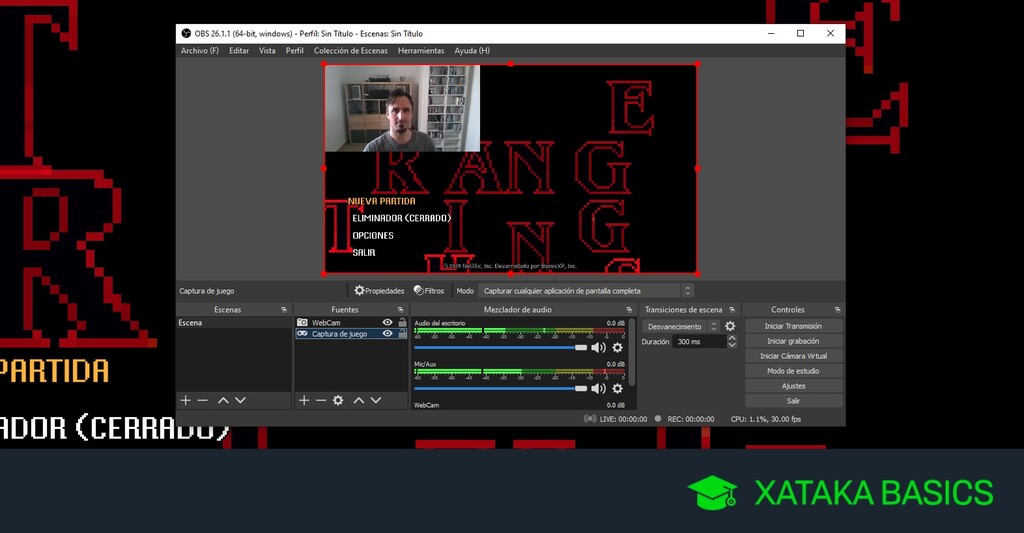Viewport: 1024px width, 533px height.
Task: Open Filtros for the selected source
Action: tap(429, 291)
